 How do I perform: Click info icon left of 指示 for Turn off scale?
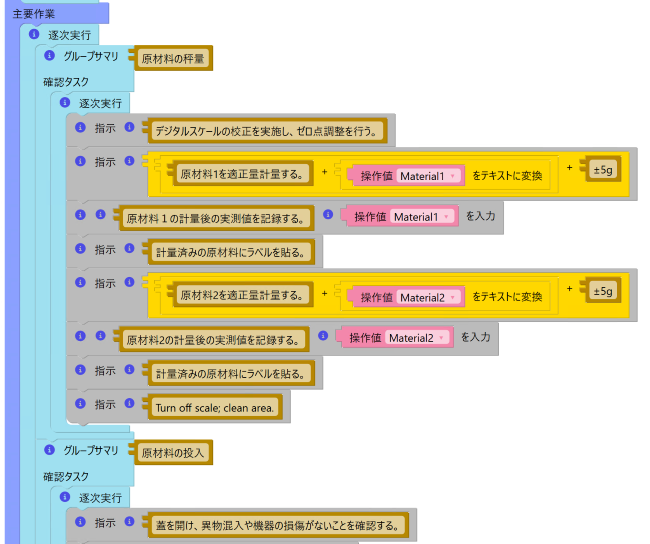click(x=80, y=405)
